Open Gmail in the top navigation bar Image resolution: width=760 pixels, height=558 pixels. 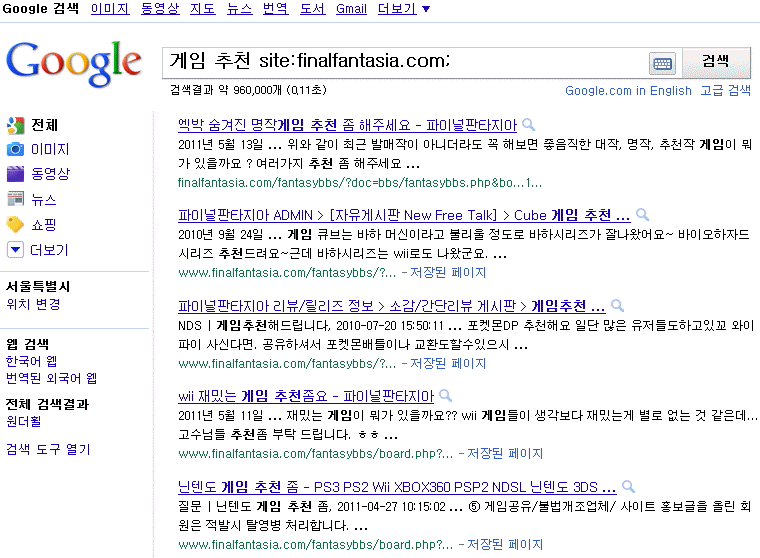pos(351,9)
